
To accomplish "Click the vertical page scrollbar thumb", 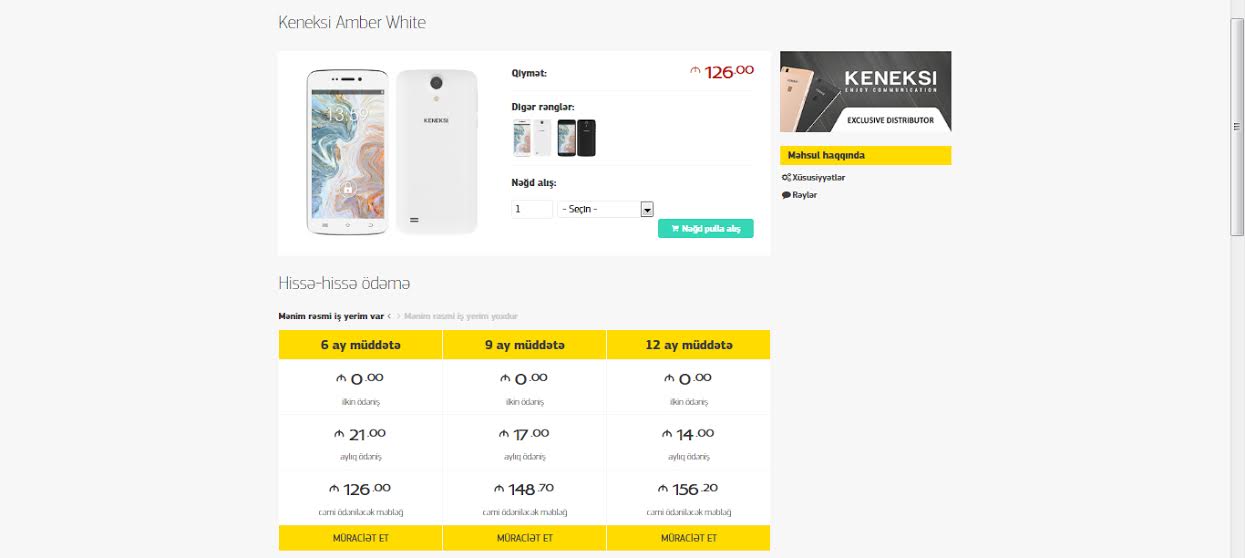I will (1237, 126).
